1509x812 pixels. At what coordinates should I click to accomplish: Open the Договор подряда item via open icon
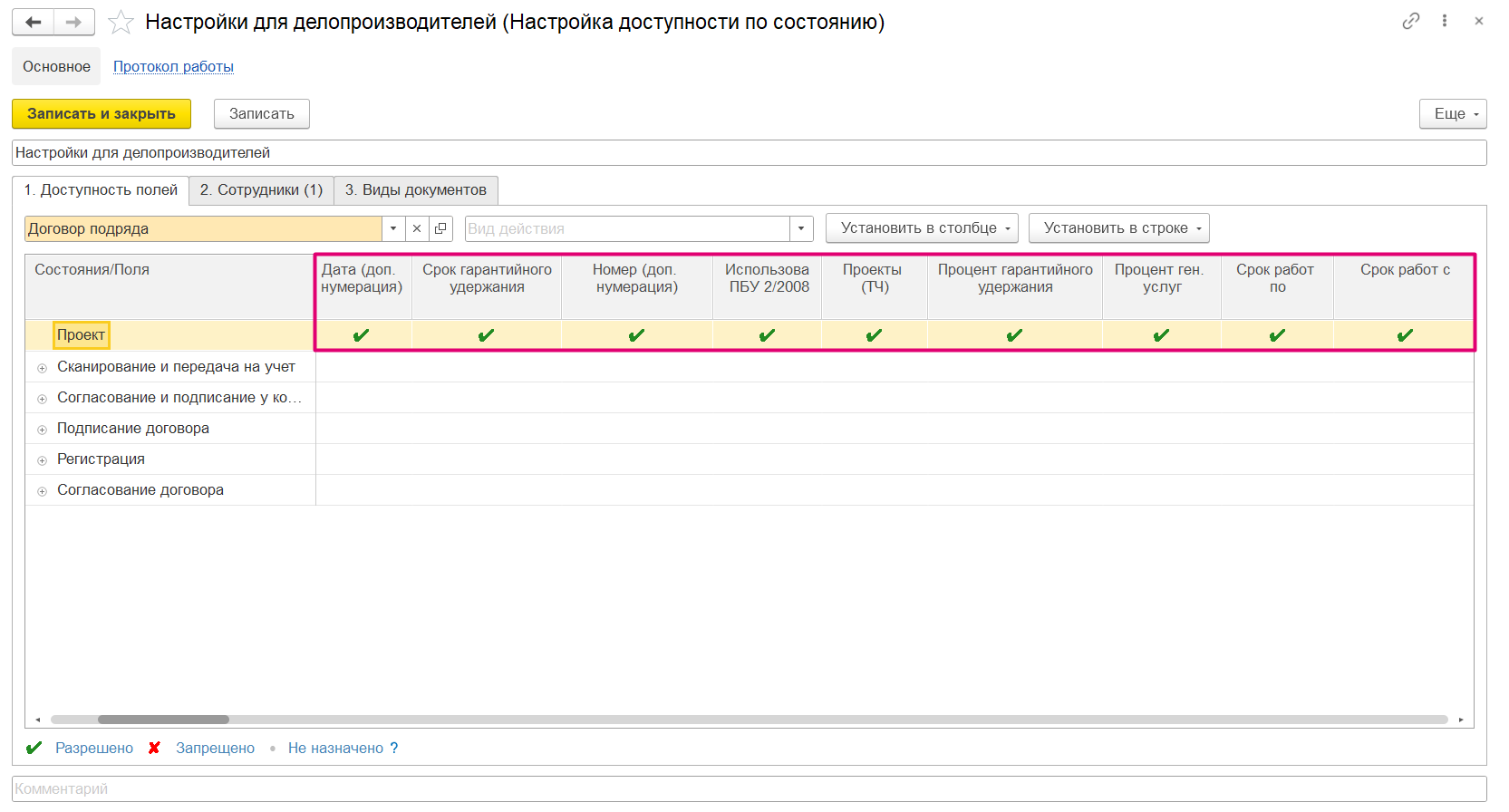point(440,228)
